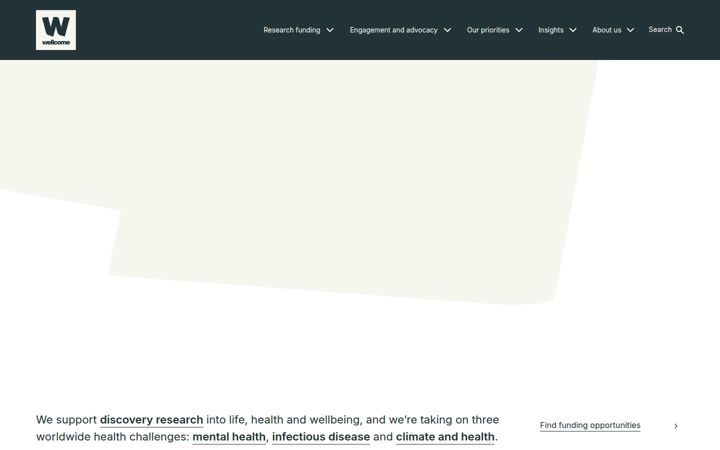Open the Wellcome logo home link

[x=56, y=30]
